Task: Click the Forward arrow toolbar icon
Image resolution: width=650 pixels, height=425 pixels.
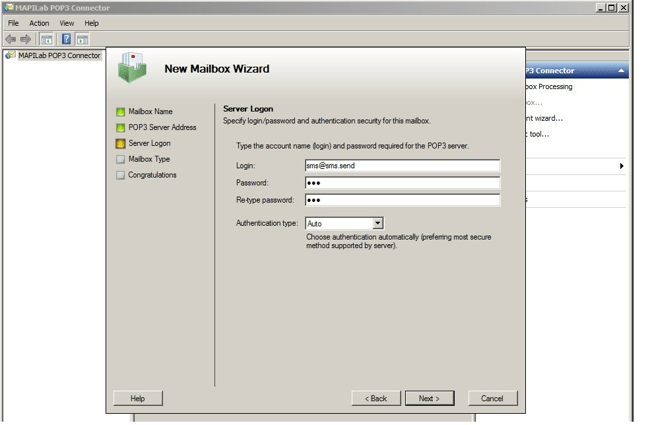Action: [x=26, y=39]
